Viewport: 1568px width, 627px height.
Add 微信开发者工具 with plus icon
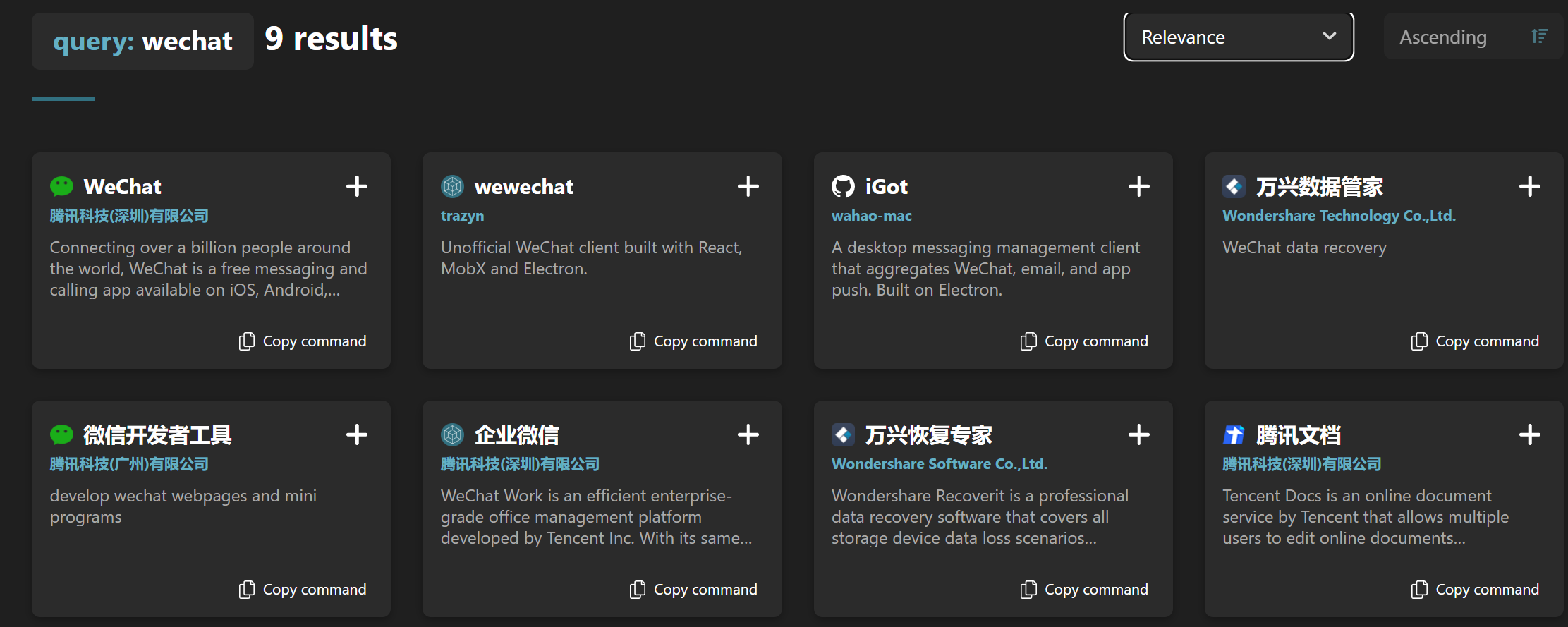(357, 435)
